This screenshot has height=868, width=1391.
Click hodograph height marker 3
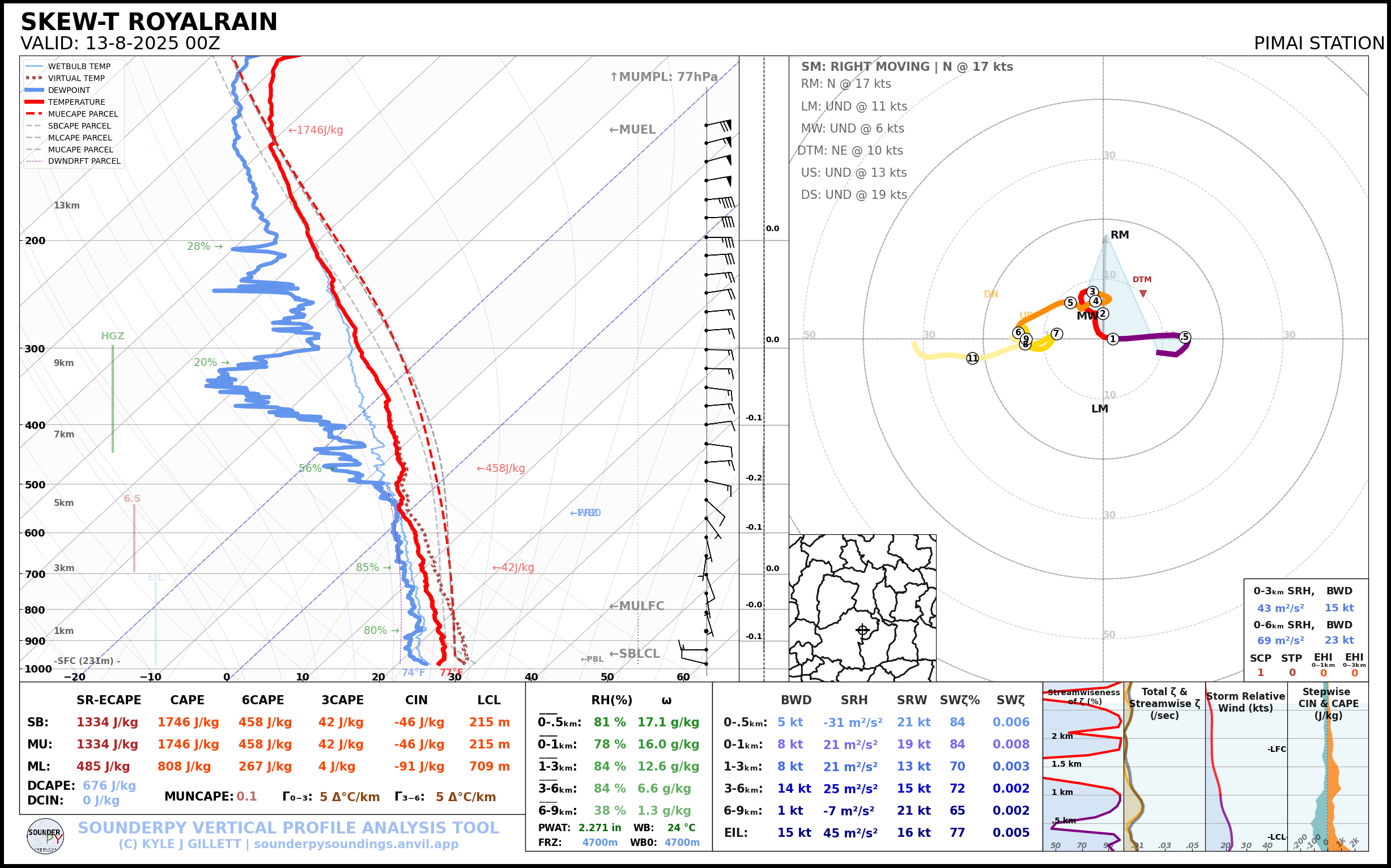pyautogui.click(x=1092, y=292)
